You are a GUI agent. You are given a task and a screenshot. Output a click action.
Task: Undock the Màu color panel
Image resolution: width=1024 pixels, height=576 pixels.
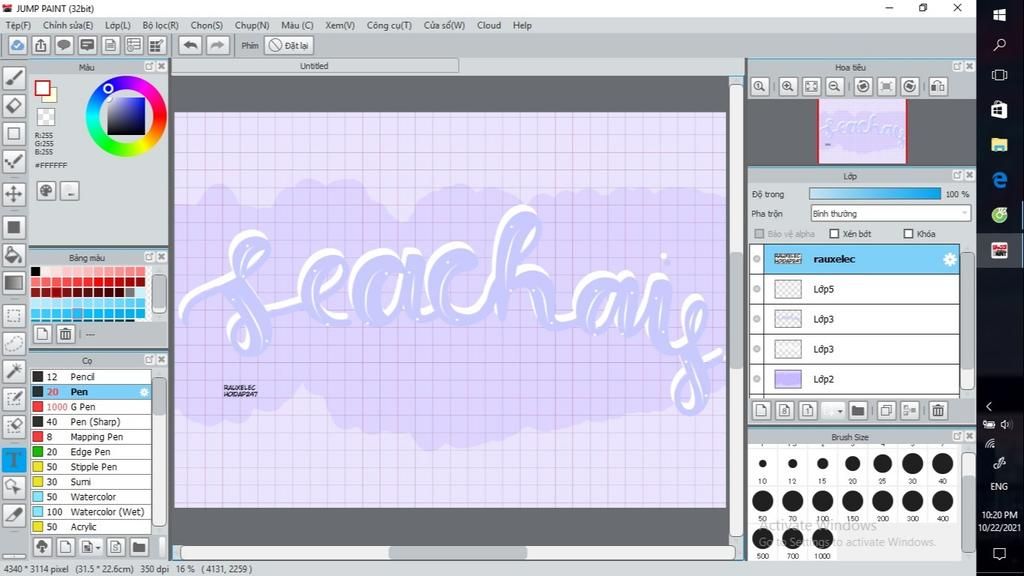coord(149,67)
